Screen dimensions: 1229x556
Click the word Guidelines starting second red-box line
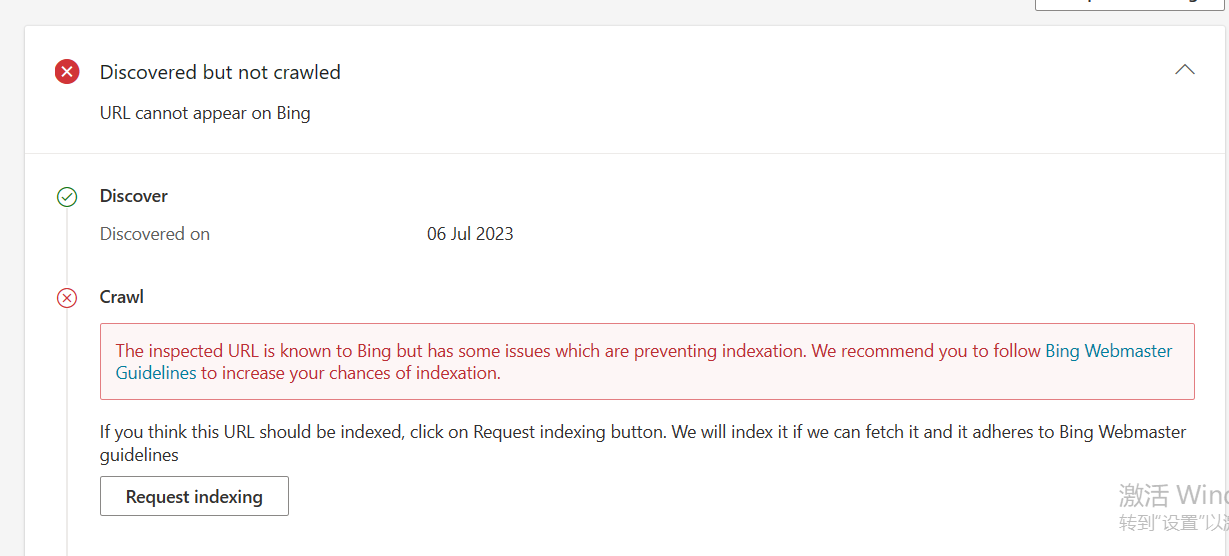click(x=156, y=373)
